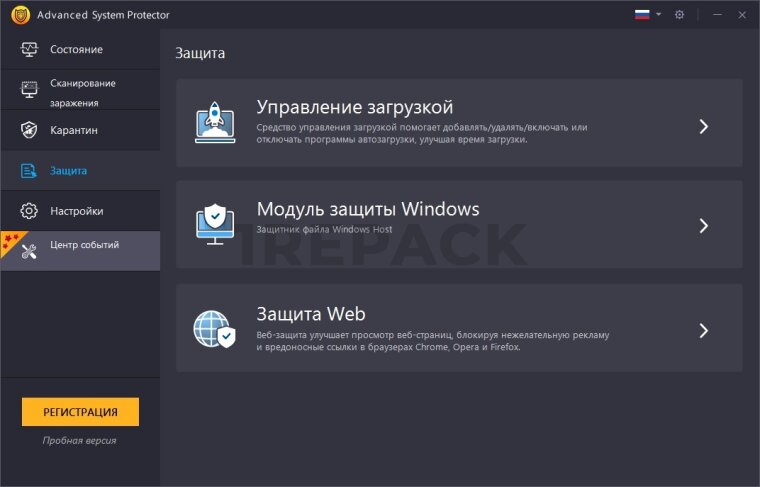Click the Центр событий tools icon

click(x=29, y=250)
